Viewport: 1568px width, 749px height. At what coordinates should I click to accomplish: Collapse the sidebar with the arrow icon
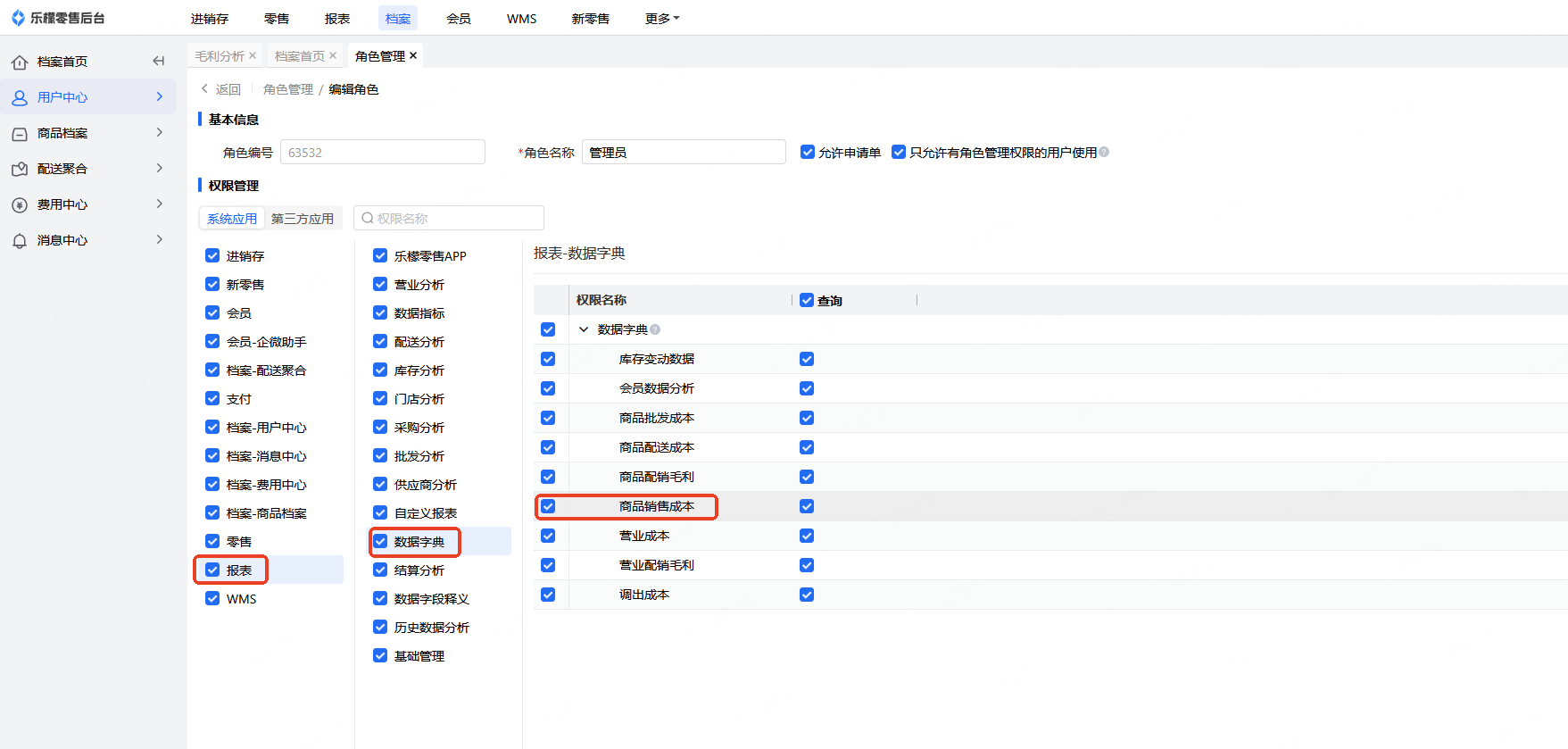point(158,62)
